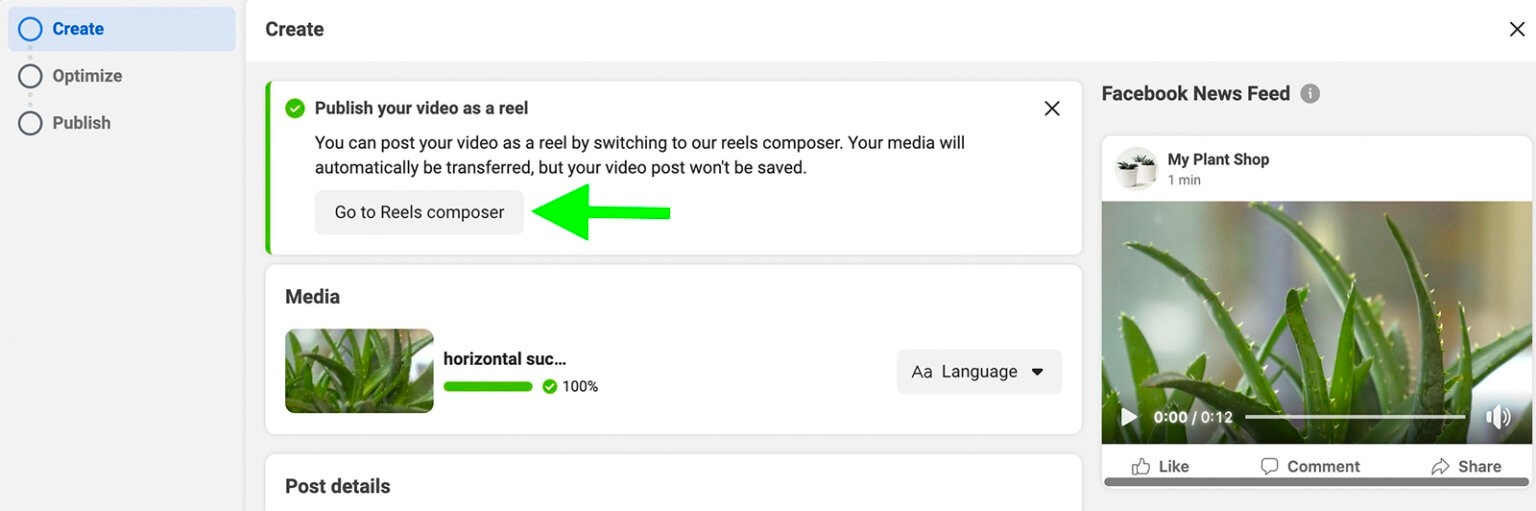Open the Language dropdown

click(x=979, y=371)
